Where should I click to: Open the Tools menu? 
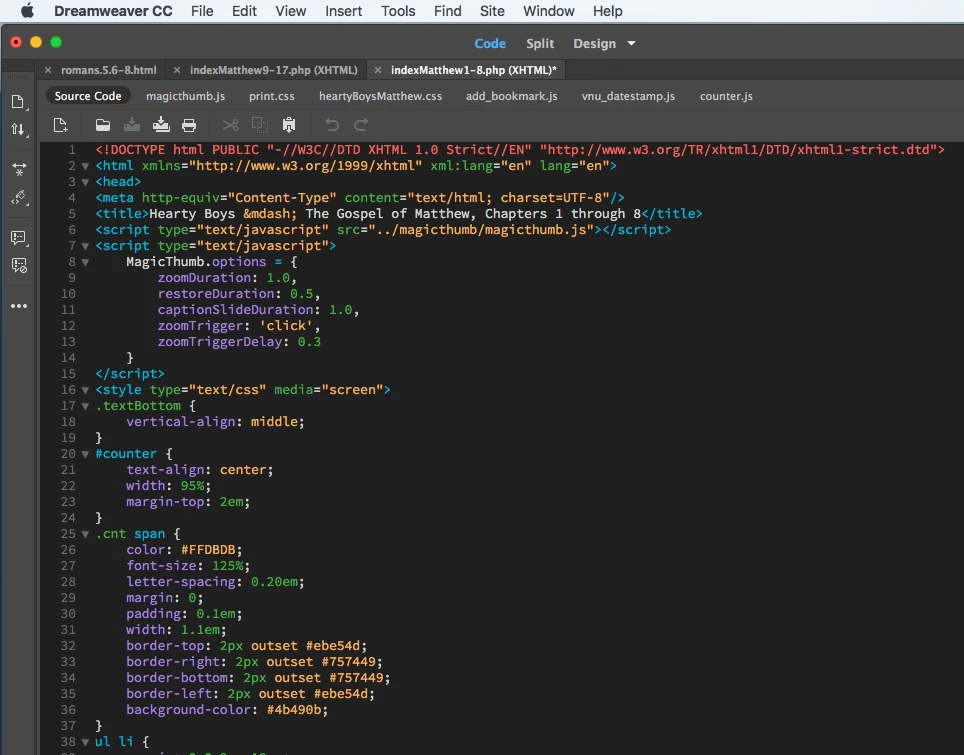398,11
